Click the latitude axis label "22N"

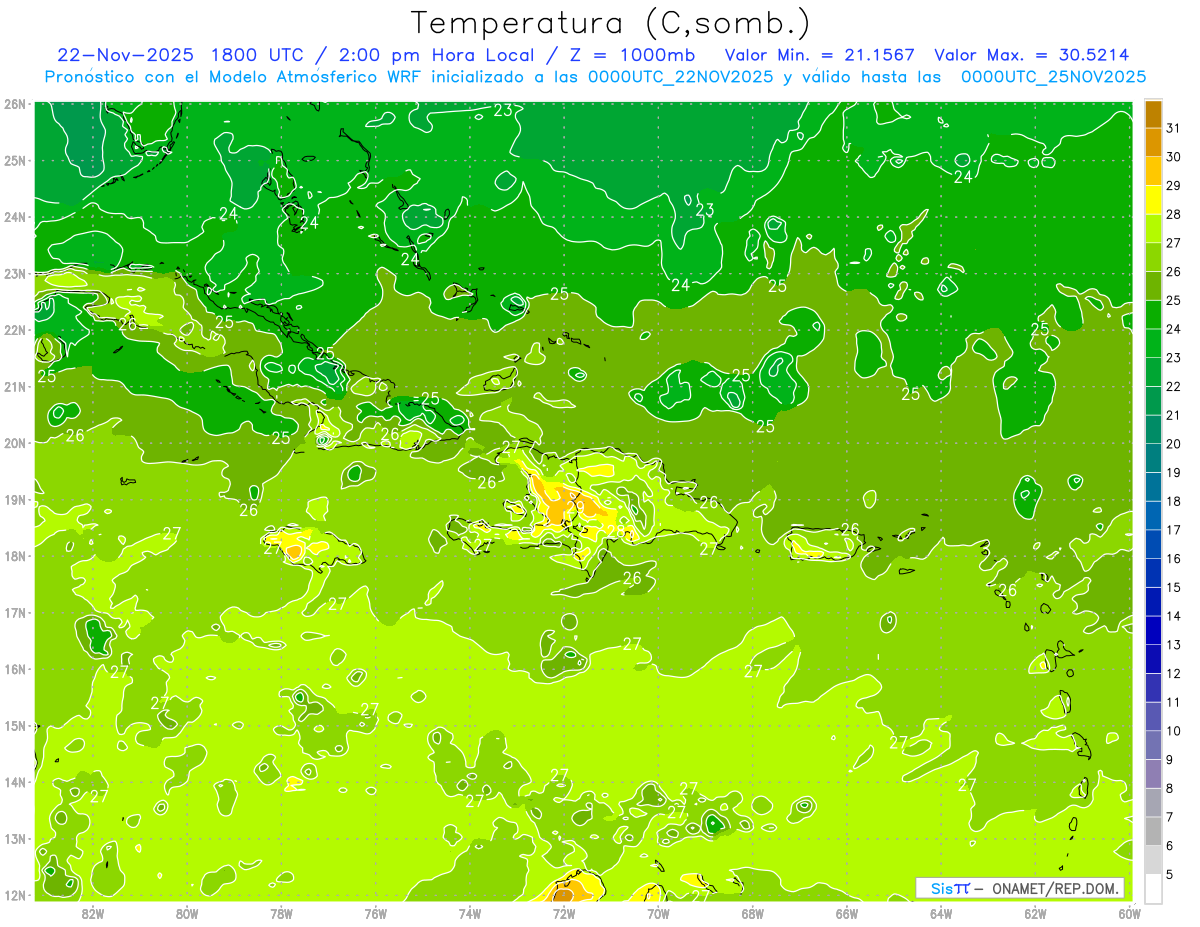pyautogui.click(x=15, y=330)
